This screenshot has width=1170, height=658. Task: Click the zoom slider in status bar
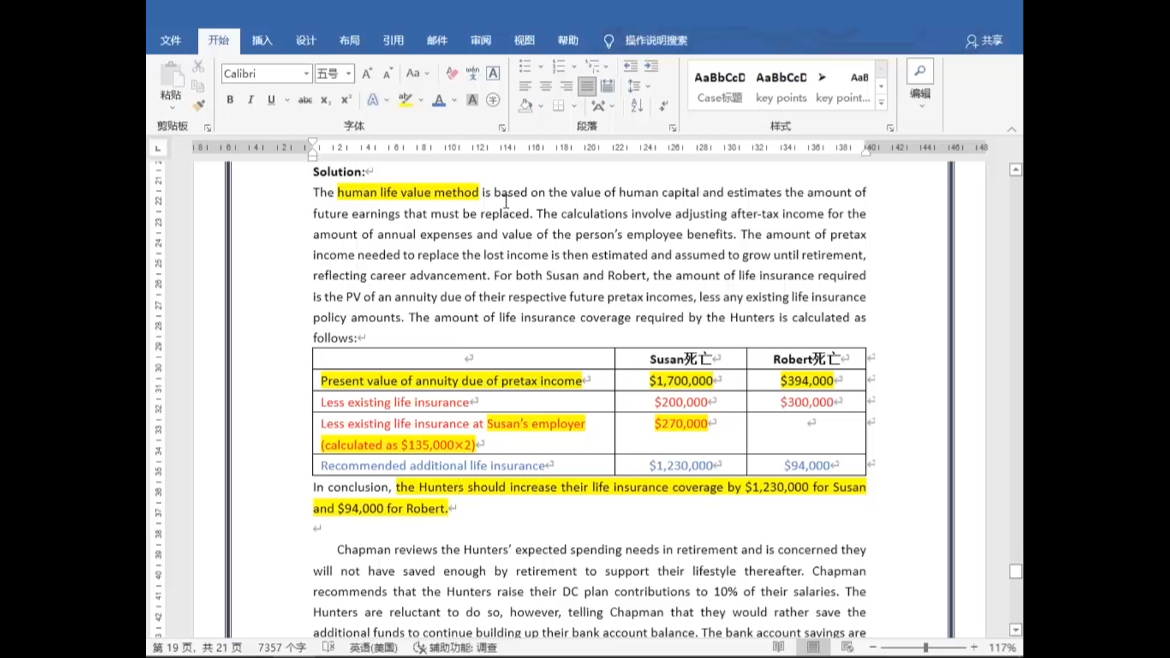925,648
